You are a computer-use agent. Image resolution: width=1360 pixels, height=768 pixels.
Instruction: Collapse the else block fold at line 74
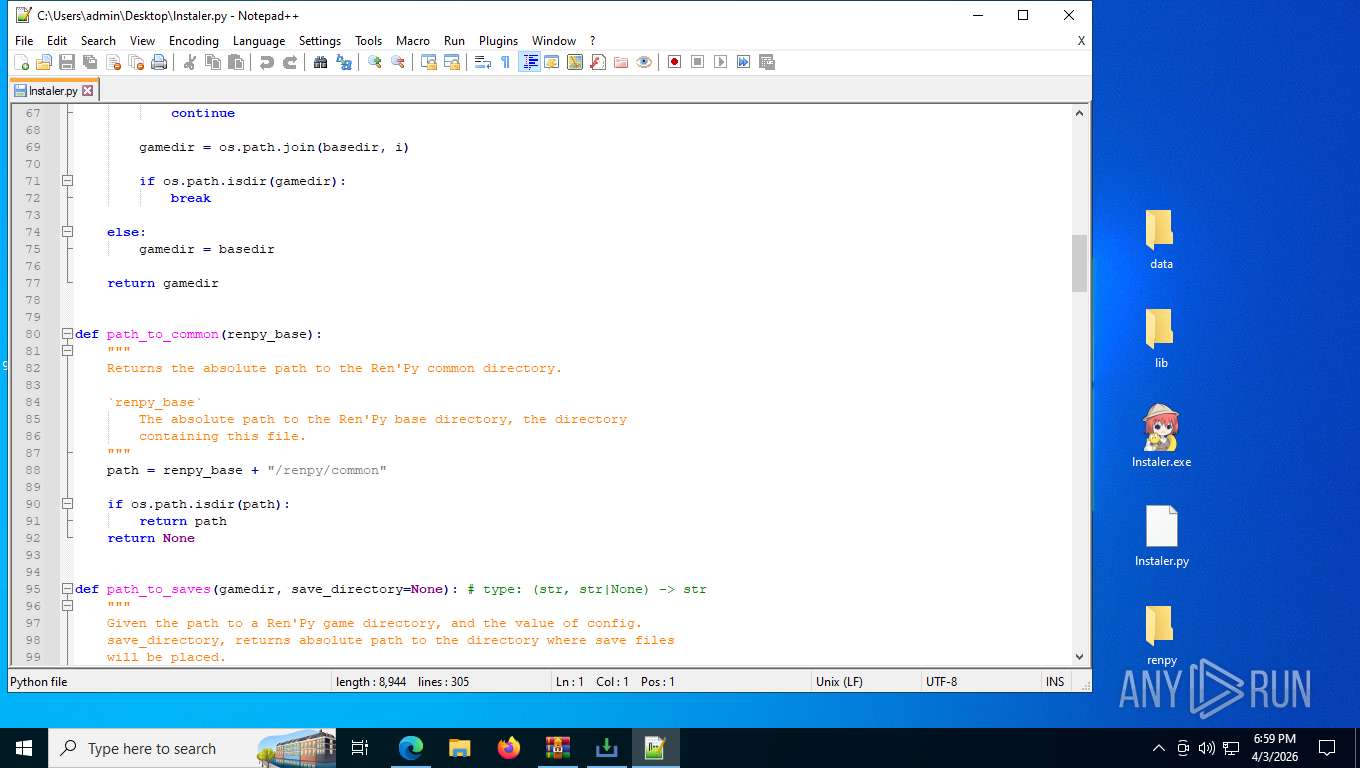(67, 232)
